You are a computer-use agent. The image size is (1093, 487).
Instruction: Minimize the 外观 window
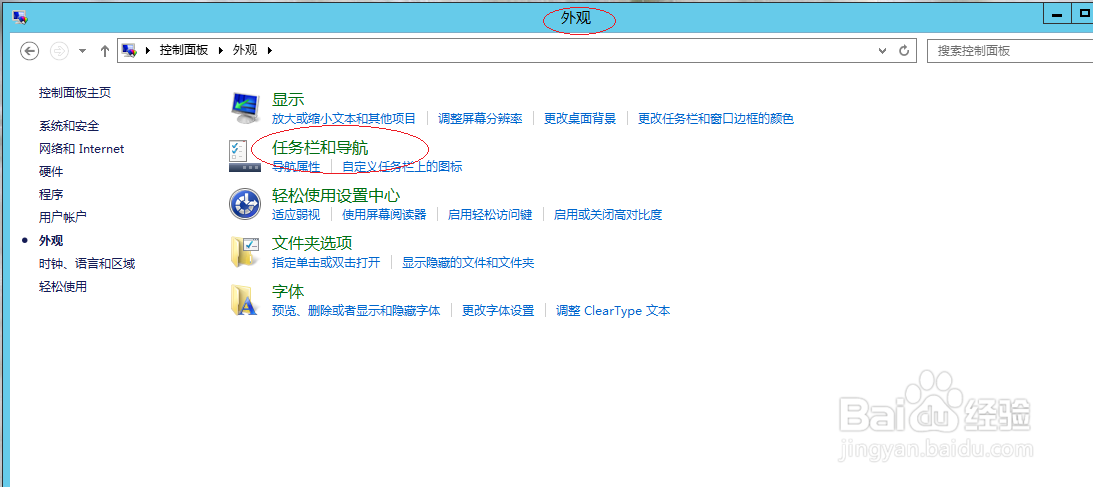click(x=1057, y=14)
